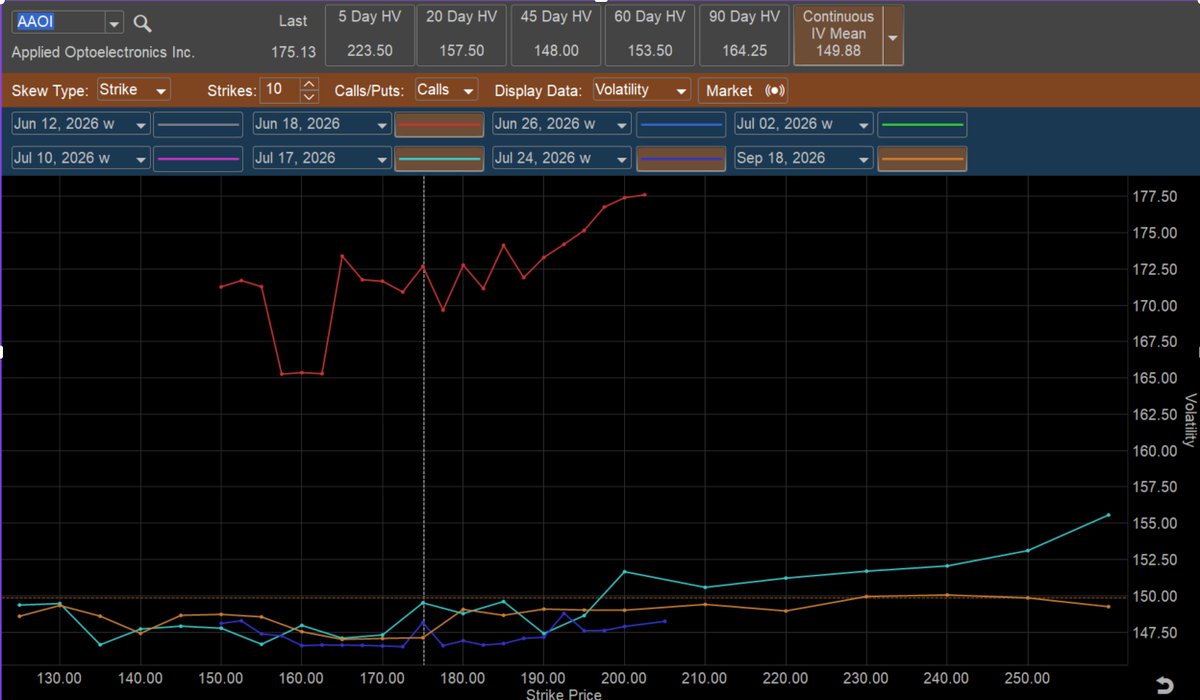The width and height of the screenshot is (1200, 700).
Task: Click the AAOI ticker symbol input field
Action: (58, 23)
